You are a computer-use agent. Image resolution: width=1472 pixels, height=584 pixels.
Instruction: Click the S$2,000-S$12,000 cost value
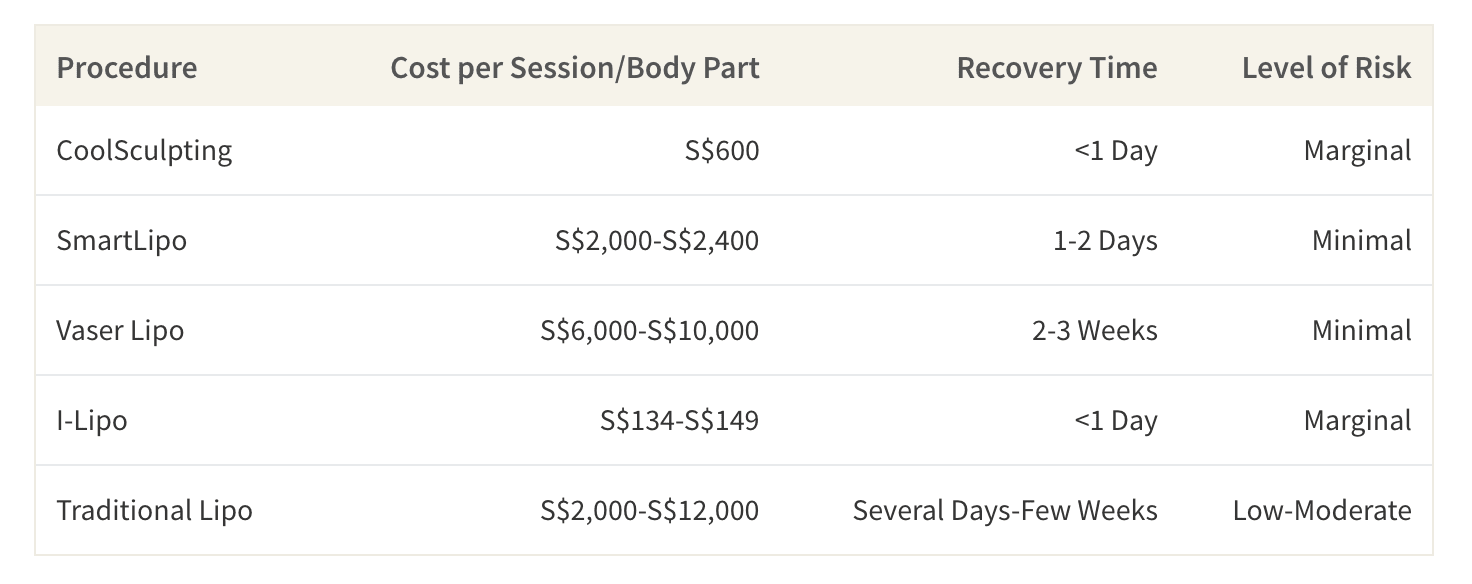tap(650, 511)
